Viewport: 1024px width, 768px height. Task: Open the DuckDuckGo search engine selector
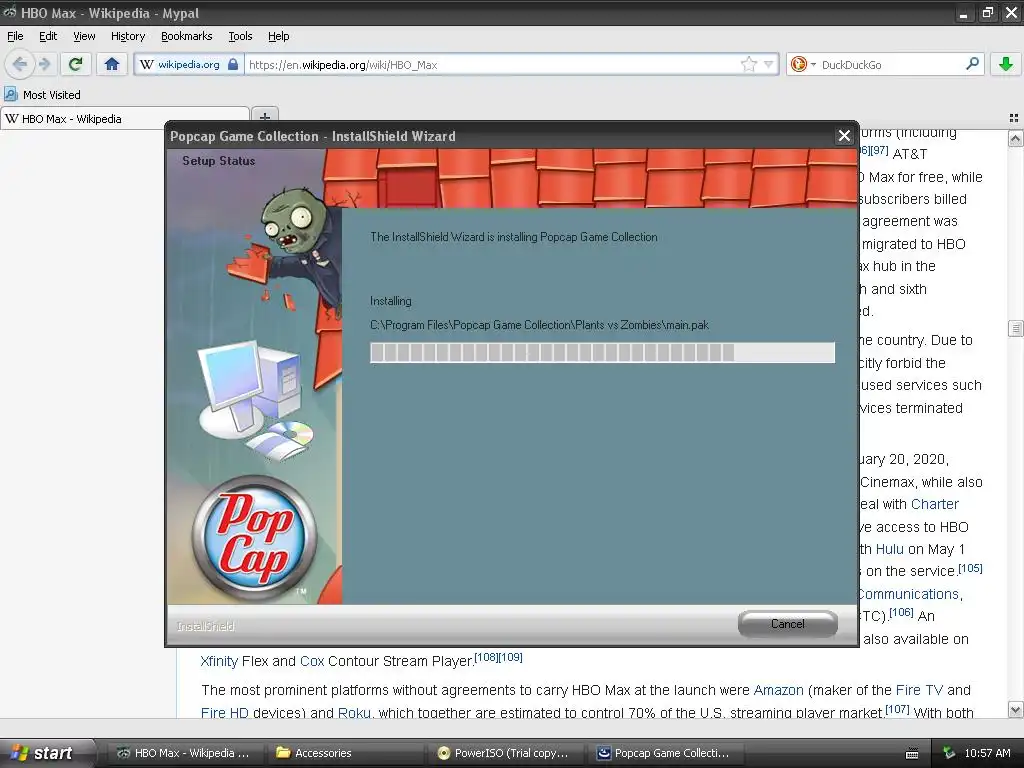(803, 64)
